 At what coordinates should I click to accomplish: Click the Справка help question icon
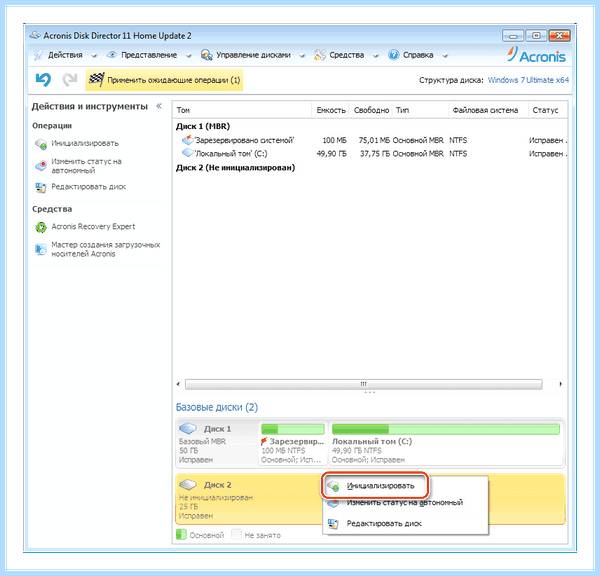tap(393, 55)
